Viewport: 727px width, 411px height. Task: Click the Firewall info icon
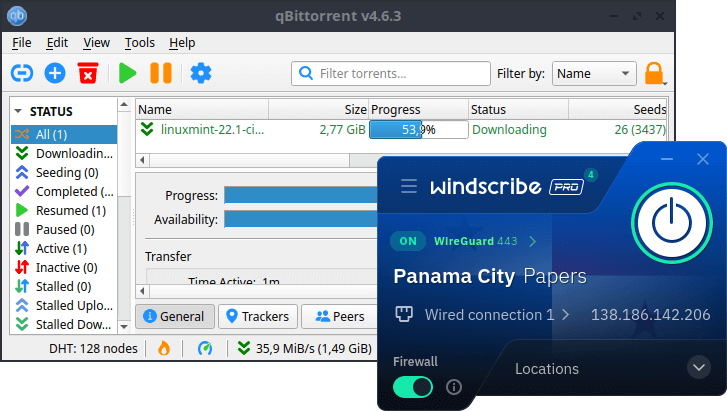454,387
